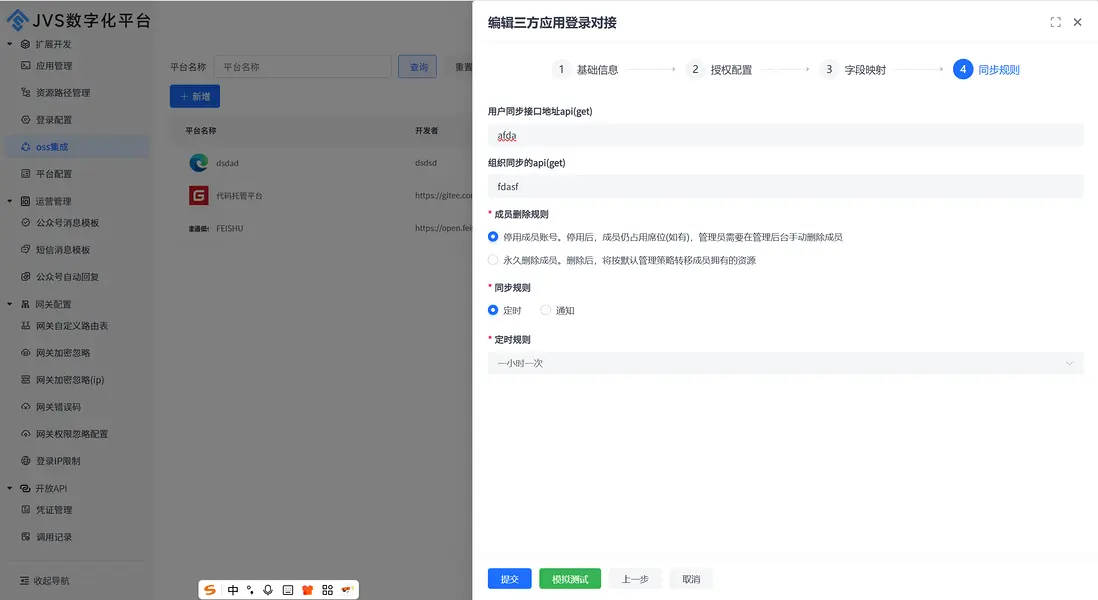Screen dimensions: 1098x600
Task: Select the 永久删除成员 radio option
Action: pos(492,258)
